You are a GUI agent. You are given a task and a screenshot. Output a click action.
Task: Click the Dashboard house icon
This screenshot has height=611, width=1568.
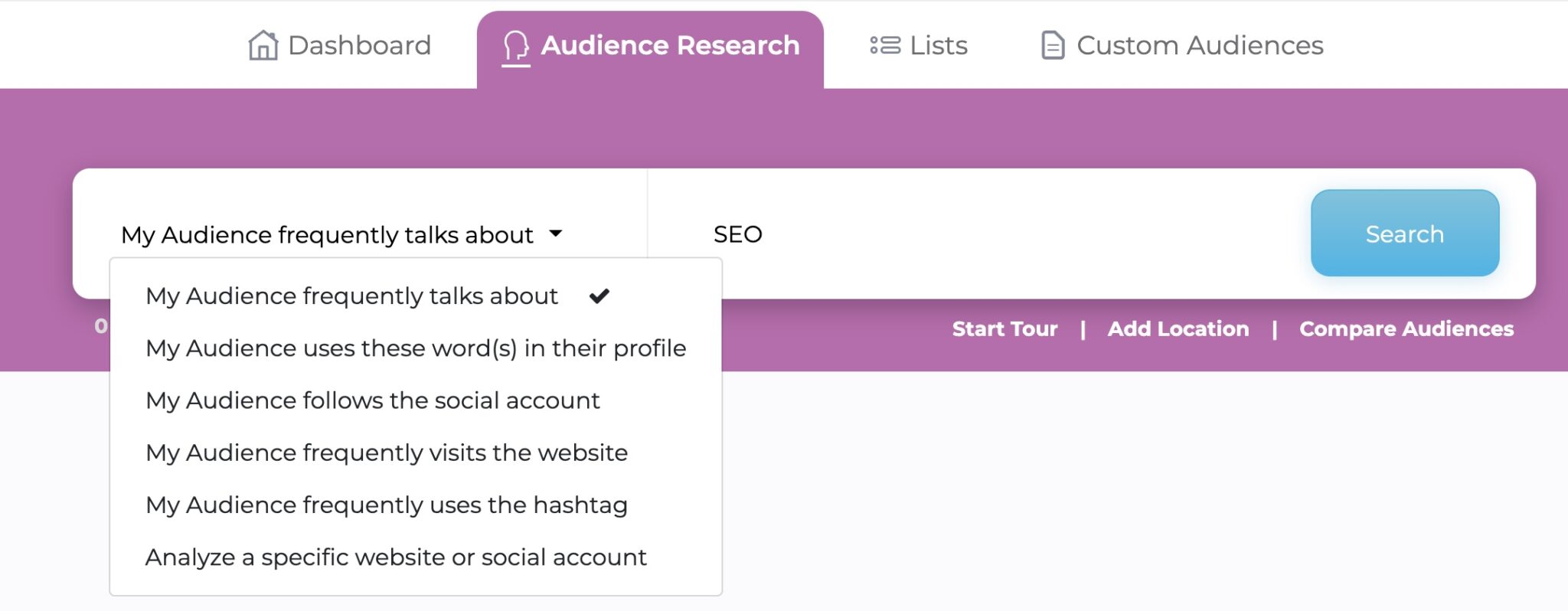point(263,45)
